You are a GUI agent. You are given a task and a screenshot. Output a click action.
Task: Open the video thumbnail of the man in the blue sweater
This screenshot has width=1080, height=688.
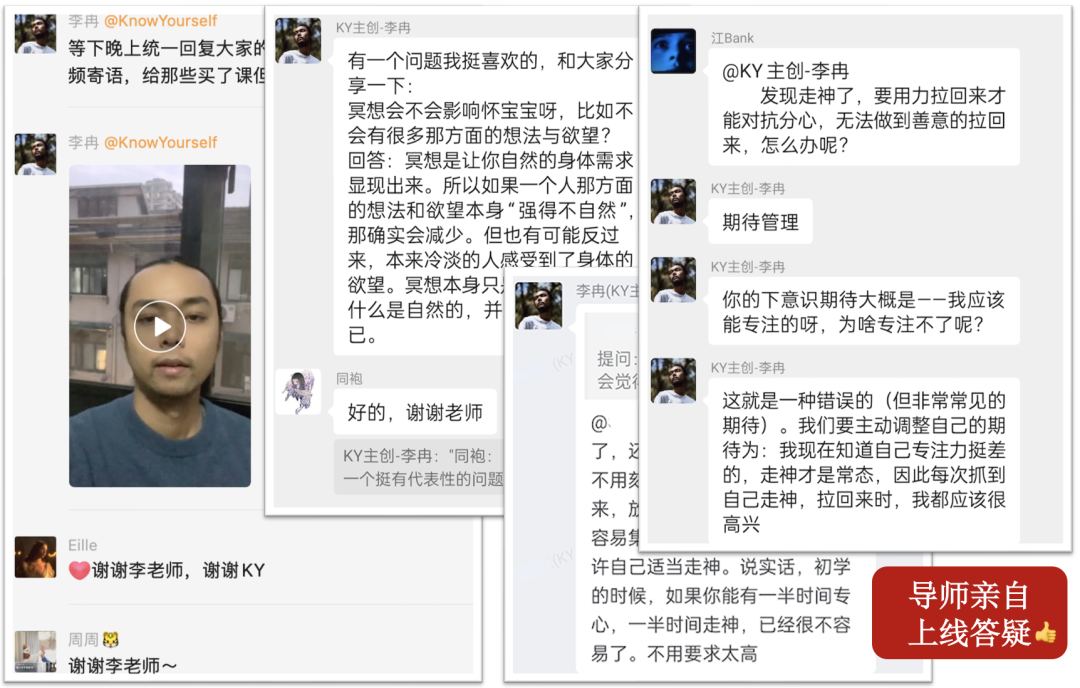pos(160,326)
